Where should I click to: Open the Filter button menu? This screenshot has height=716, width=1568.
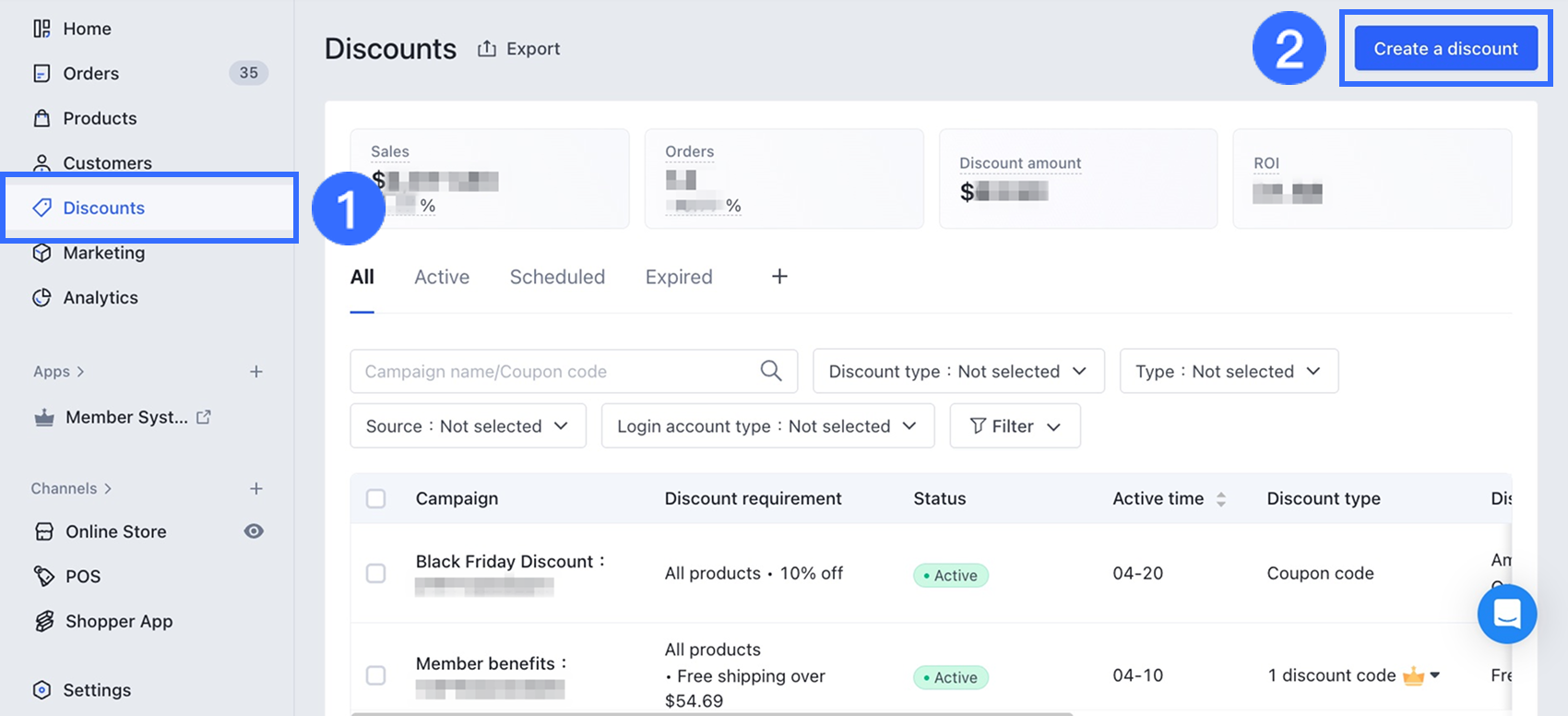tap(1015, 426)
